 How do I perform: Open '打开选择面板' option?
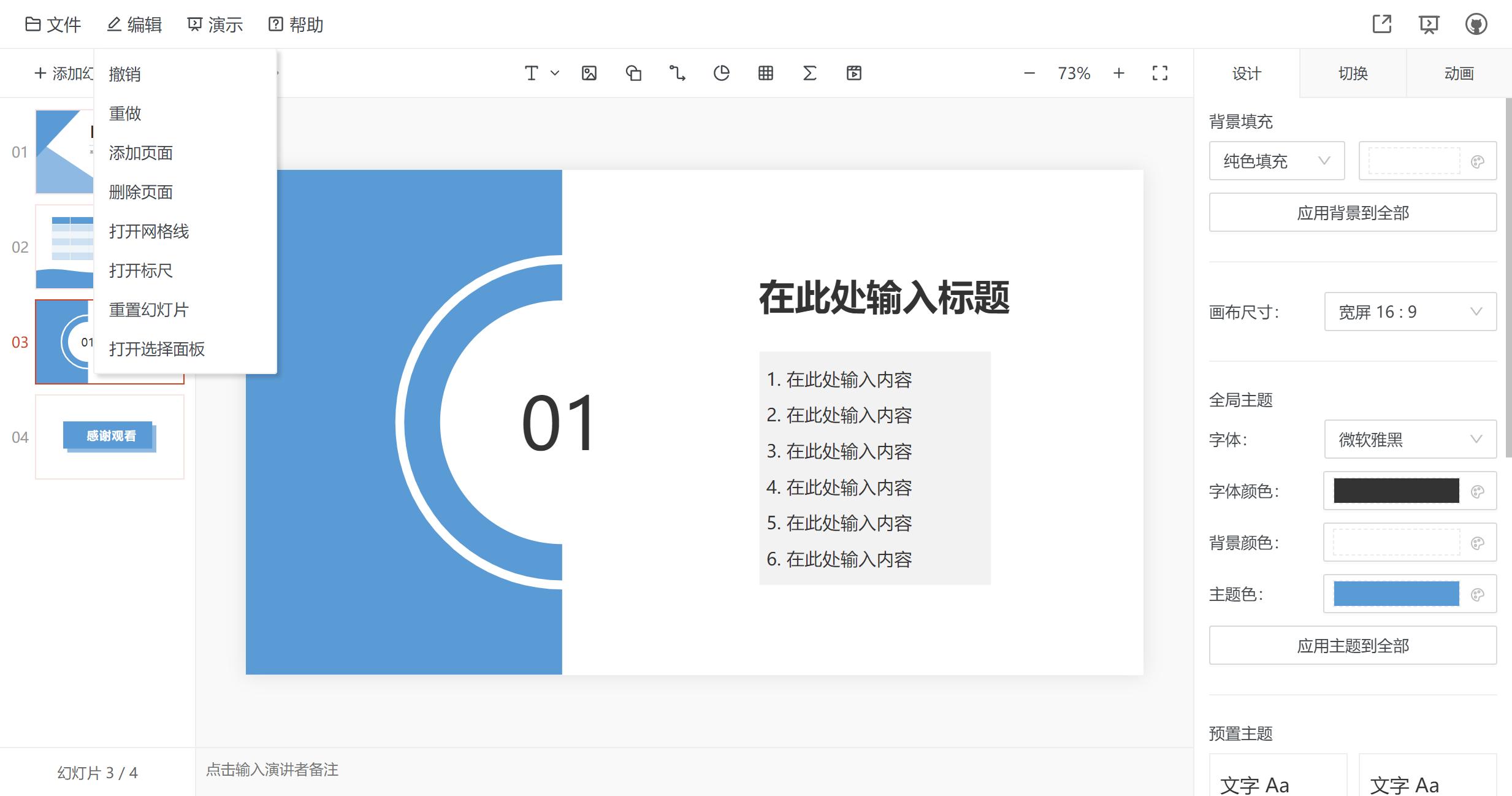click(157, 349)
